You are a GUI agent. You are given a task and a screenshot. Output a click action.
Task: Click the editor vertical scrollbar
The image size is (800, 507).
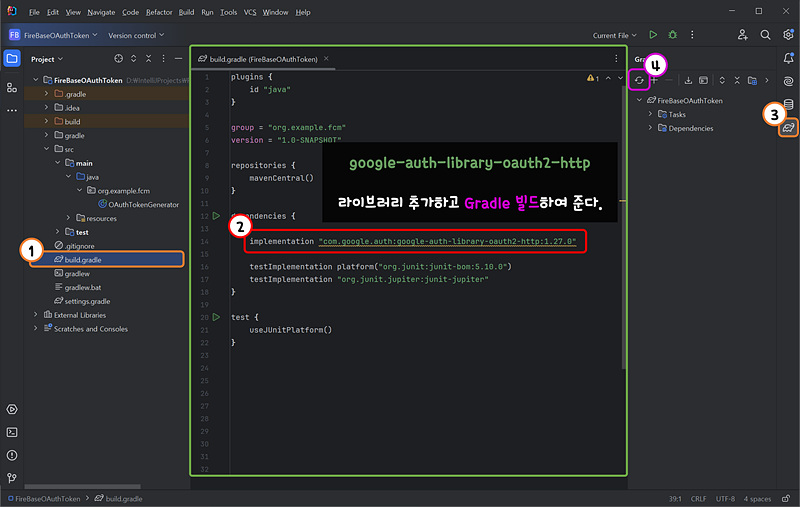tap(624, 227)
